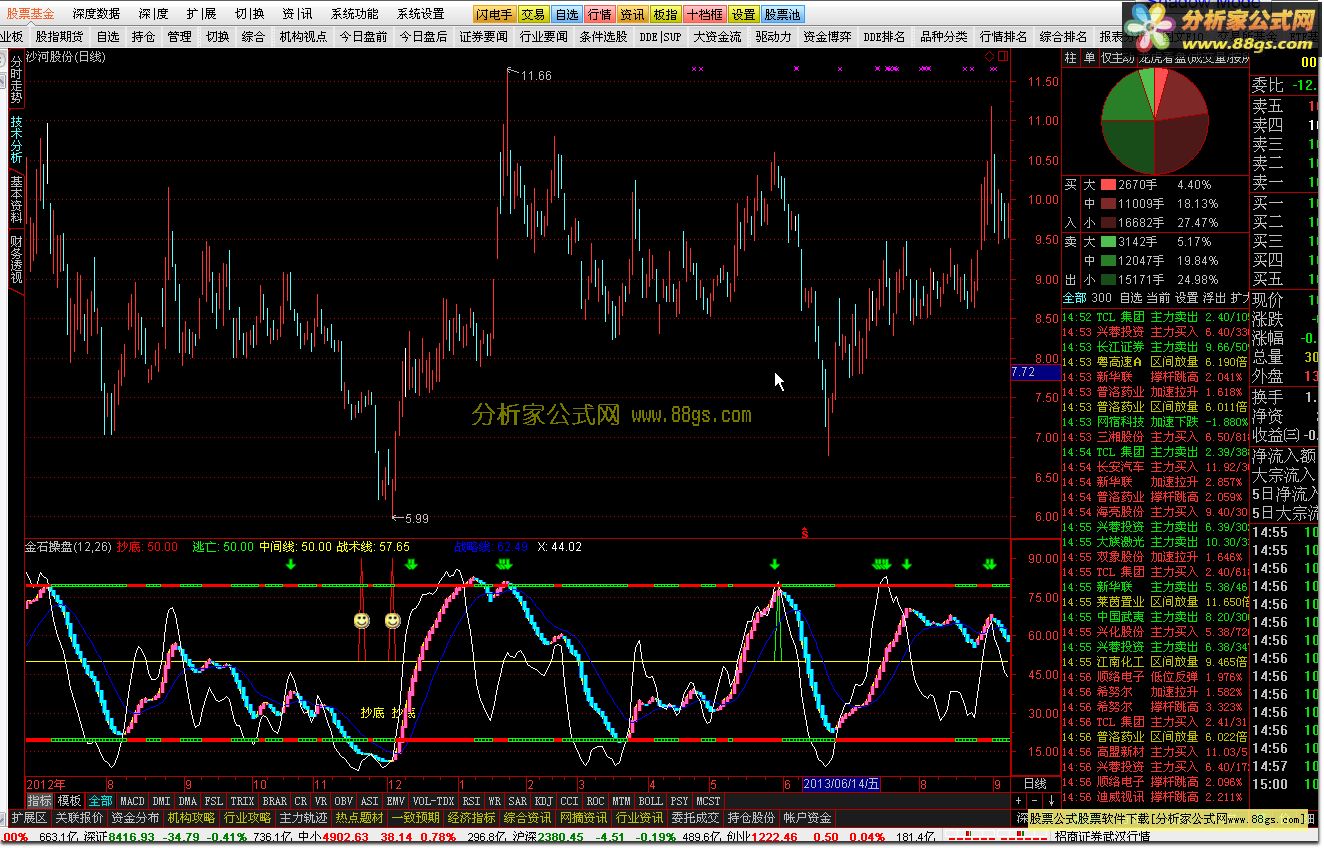The image size is (1324, 848).
Task: Open the 委托成交 bottom tab
Action: tap(695, 818)
